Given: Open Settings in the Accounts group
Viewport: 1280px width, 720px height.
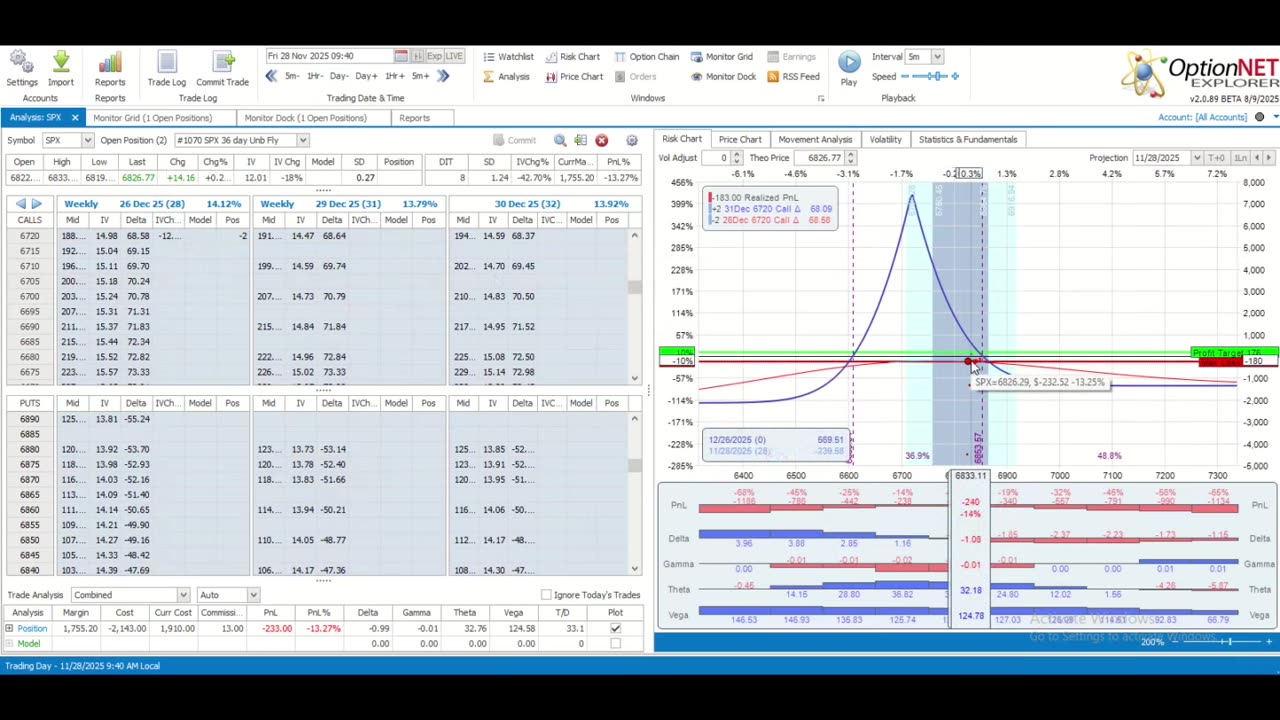Looking at the screenshot, I should pyautogui.click(x=21, y=69).
